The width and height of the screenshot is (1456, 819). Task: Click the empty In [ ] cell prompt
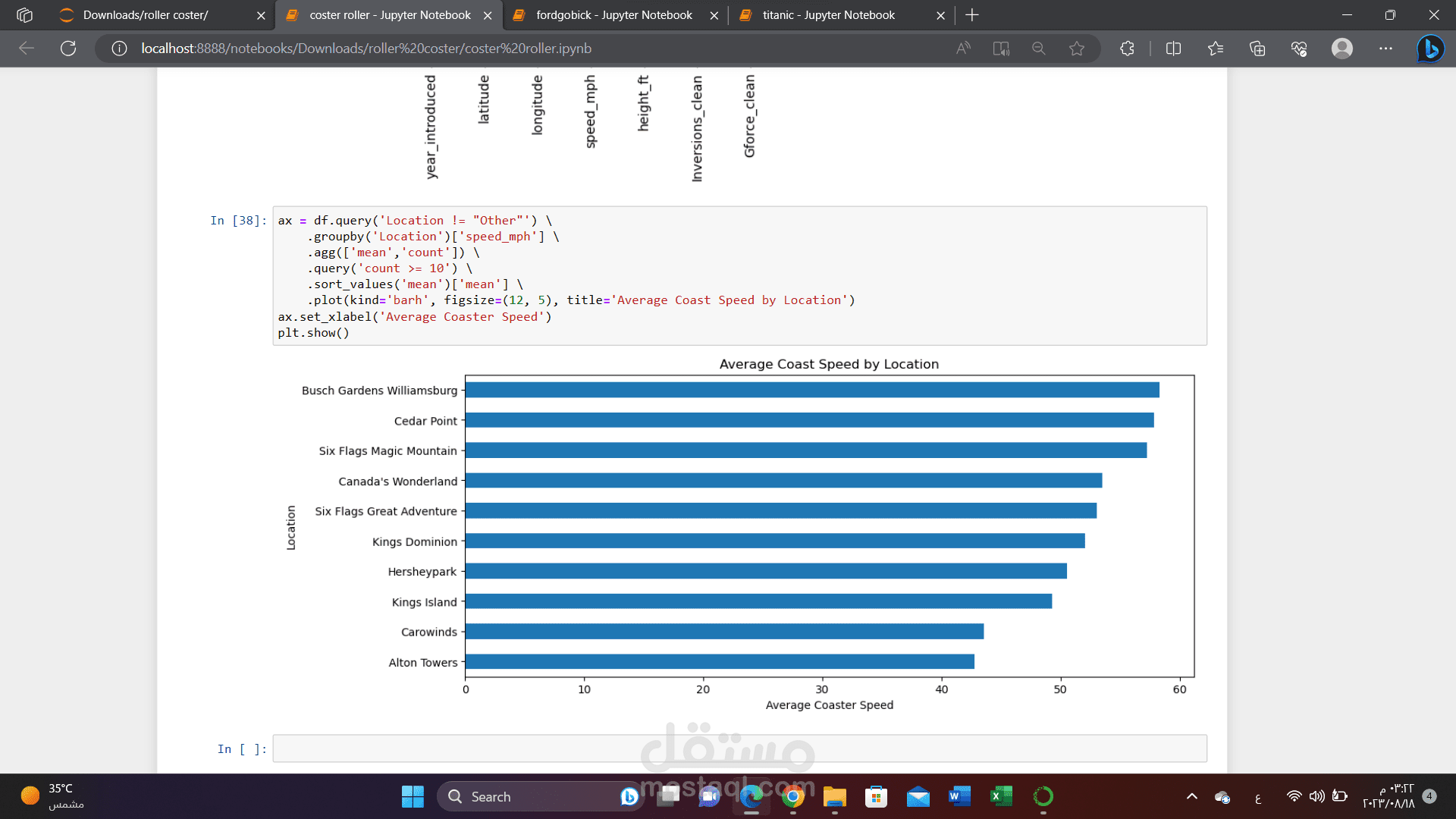[x=242, y=749]
